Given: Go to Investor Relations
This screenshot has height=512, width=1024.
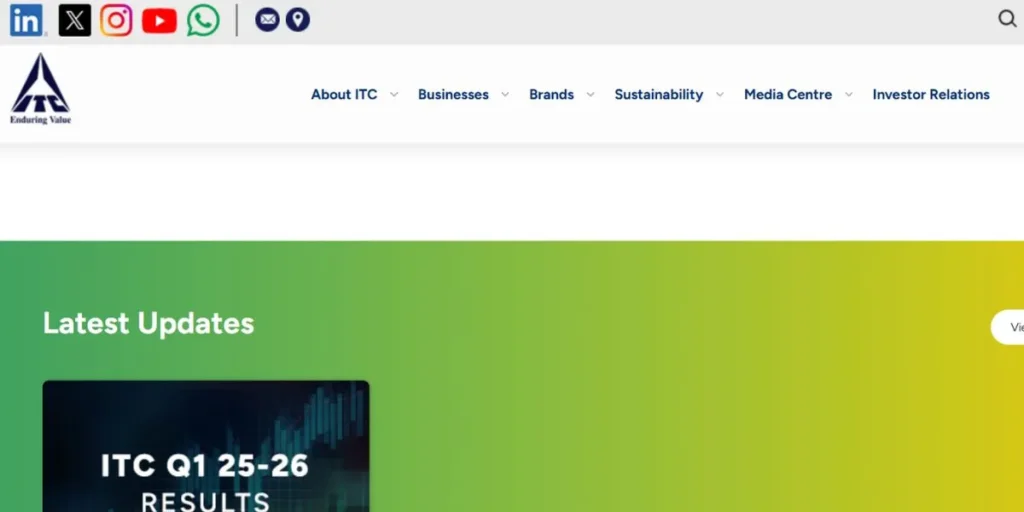Looking at the screenshot, I should tap(931, 95).
